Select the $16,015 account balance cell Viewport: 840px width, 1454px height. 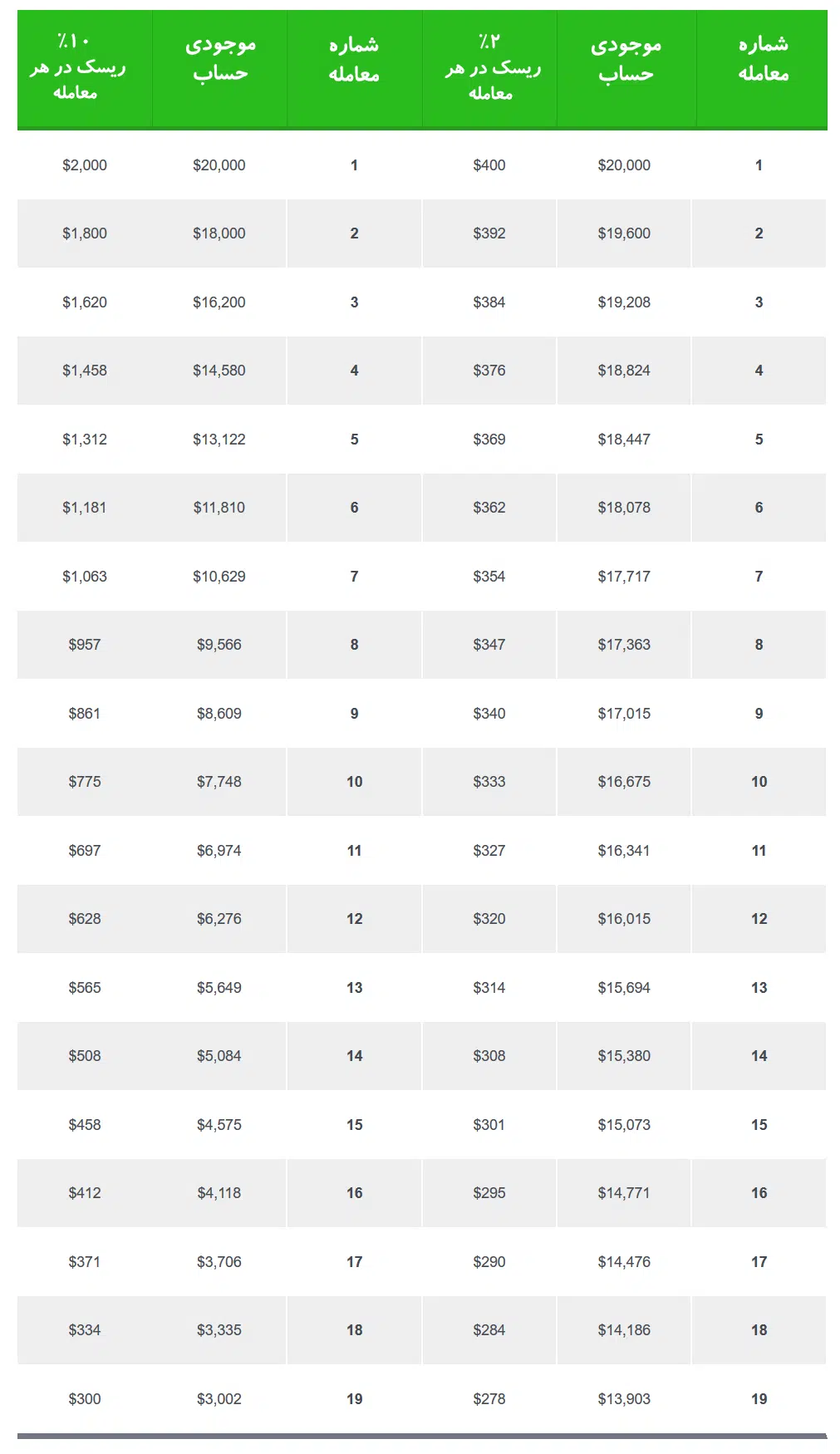[624, 919]
